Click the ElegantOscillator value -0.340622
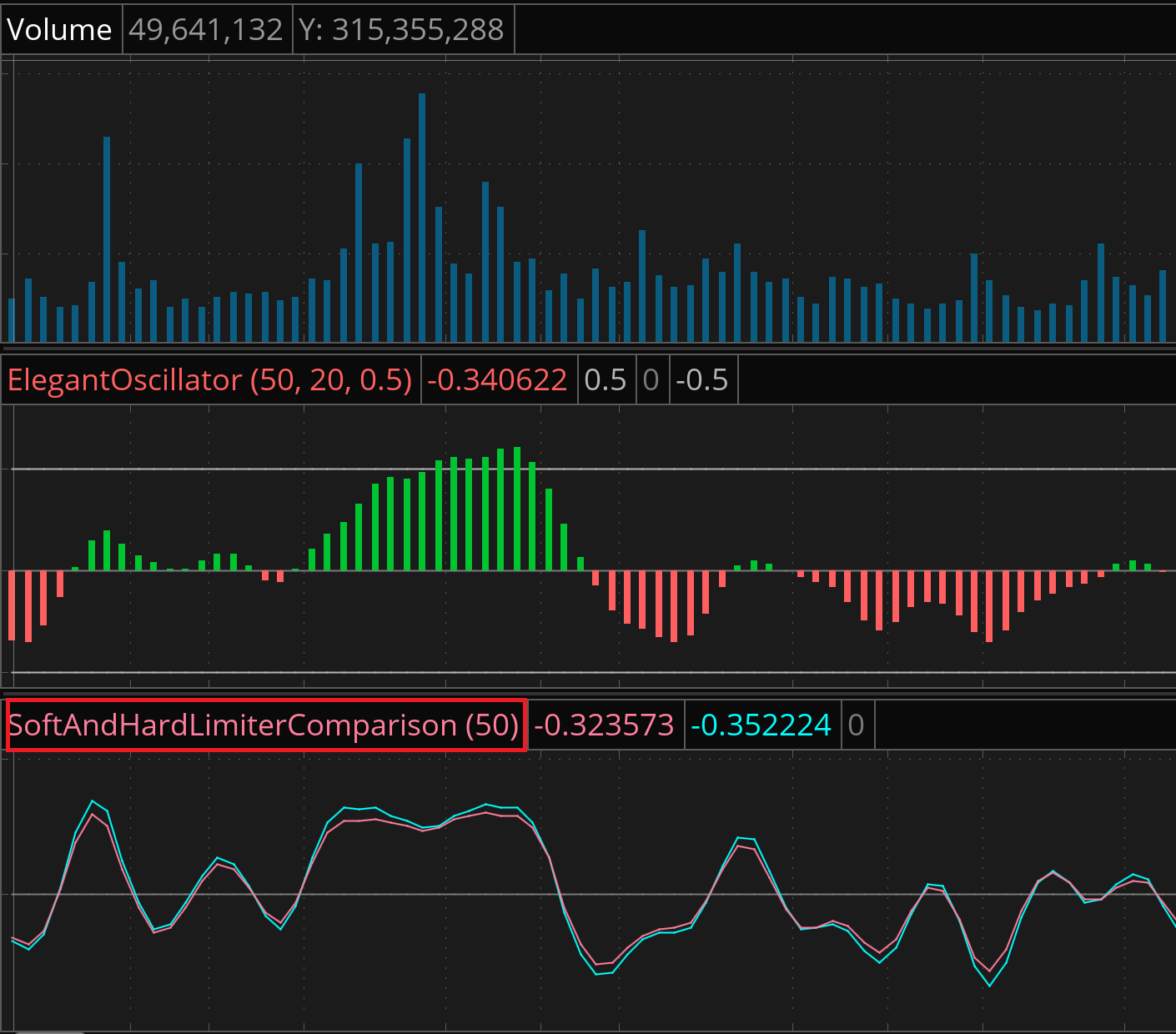 coord(497,380)
